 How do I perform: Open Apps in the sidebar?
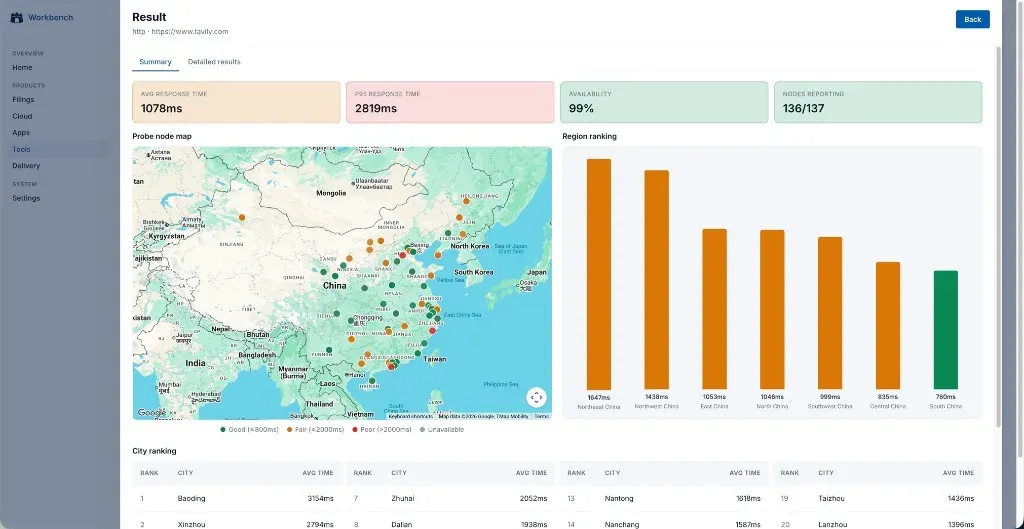coord(21,133)
